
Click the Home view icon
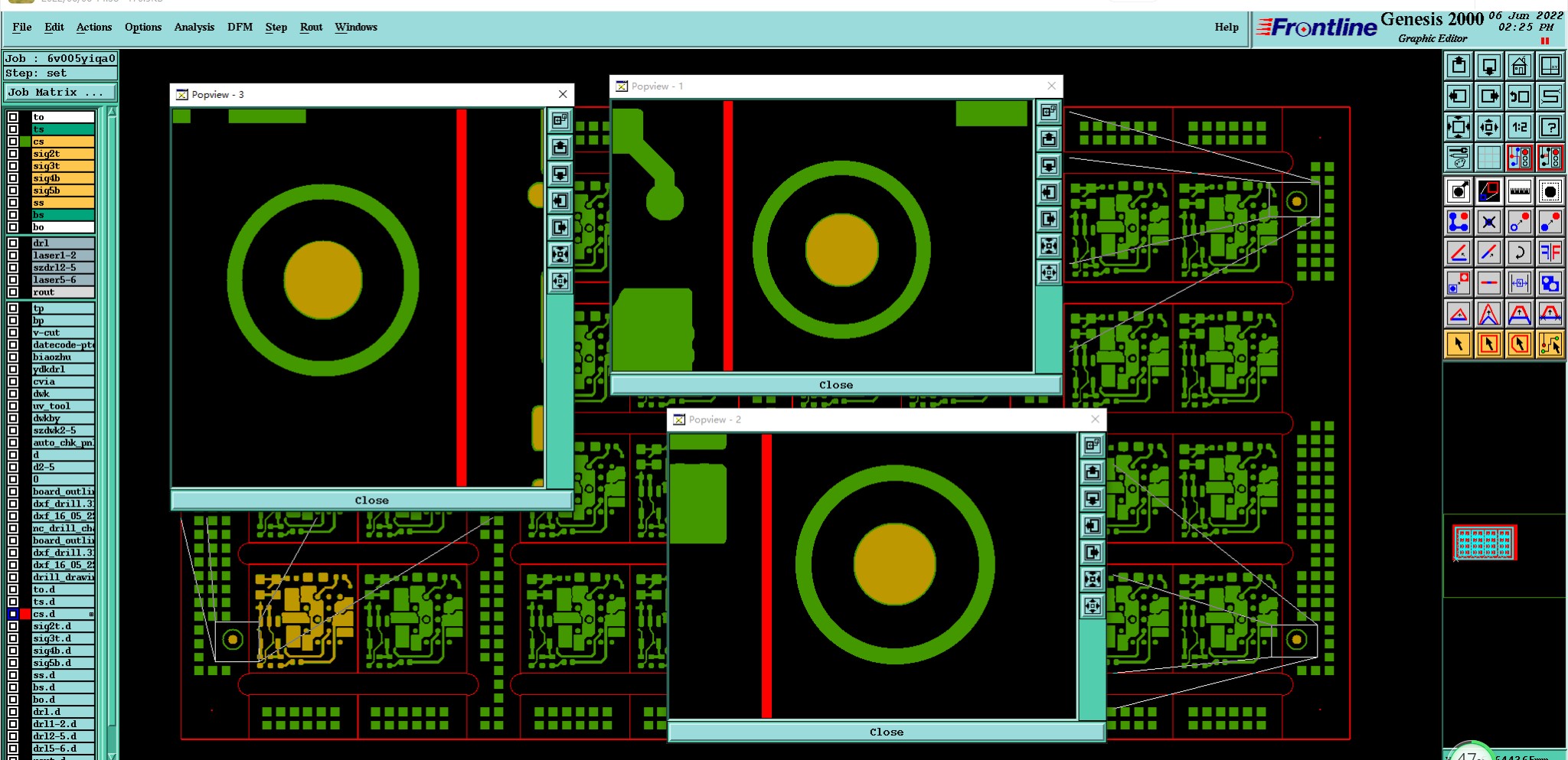(1520, 67)
